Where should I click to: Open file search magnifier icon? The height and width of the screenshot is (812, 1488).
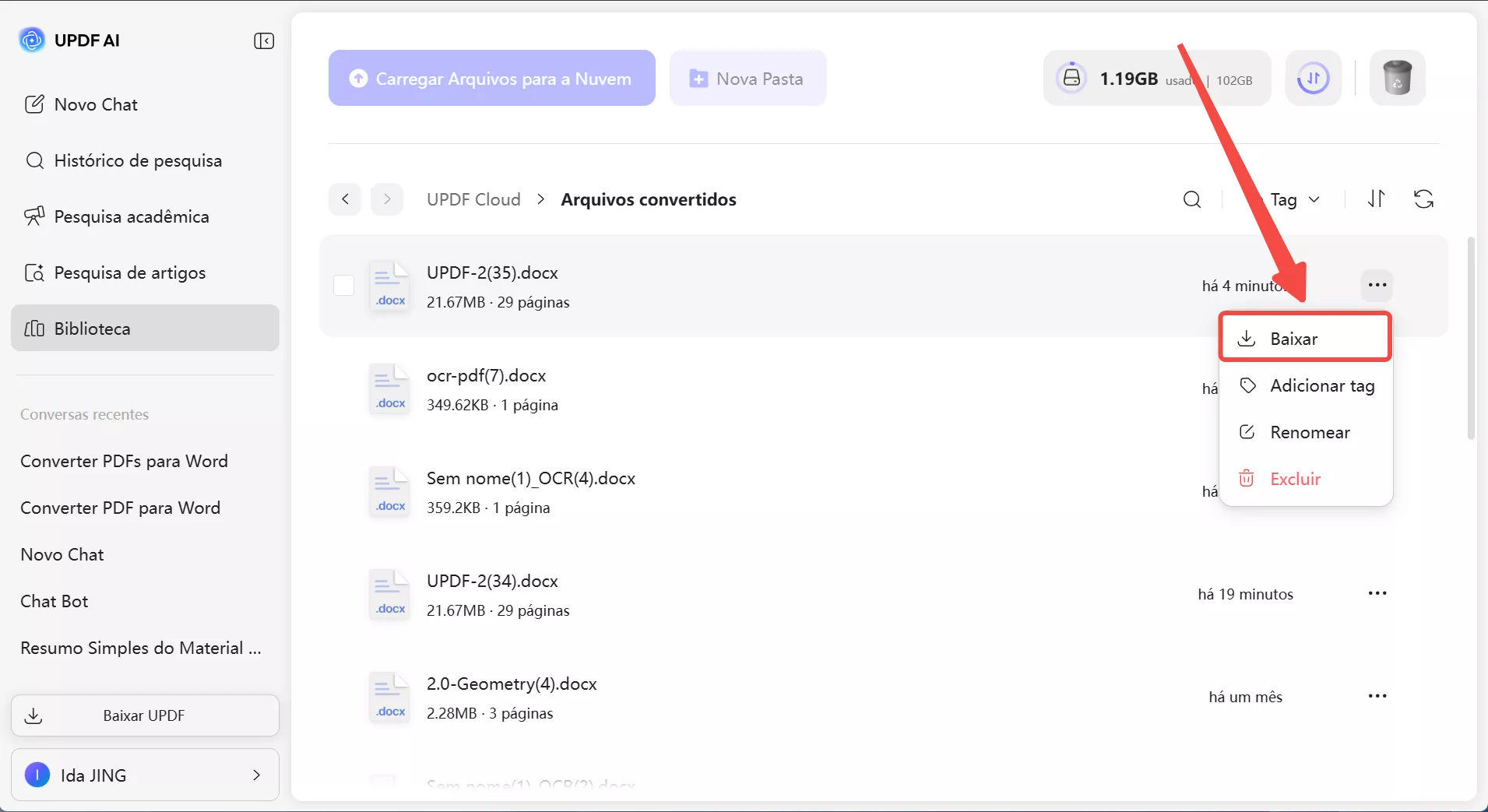point(1191,200)
